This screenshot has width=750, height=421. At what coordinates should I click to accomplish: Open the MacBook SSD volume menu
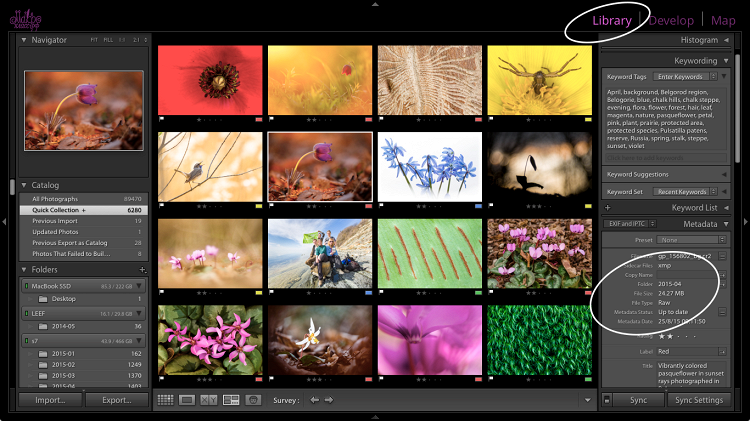(139, 286)
